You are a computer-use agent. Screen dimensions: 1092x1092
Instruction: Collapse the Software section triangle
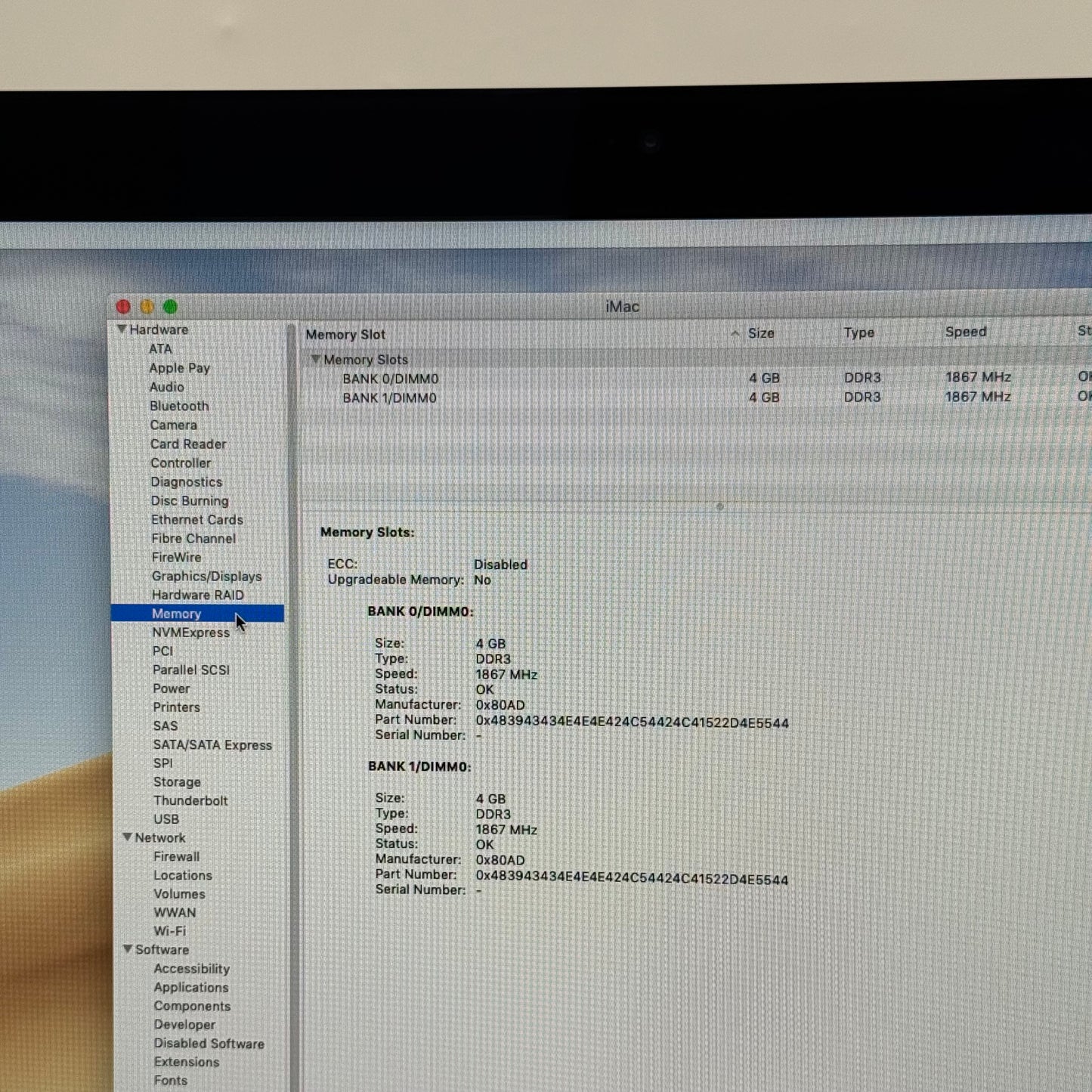click(128, 949)
